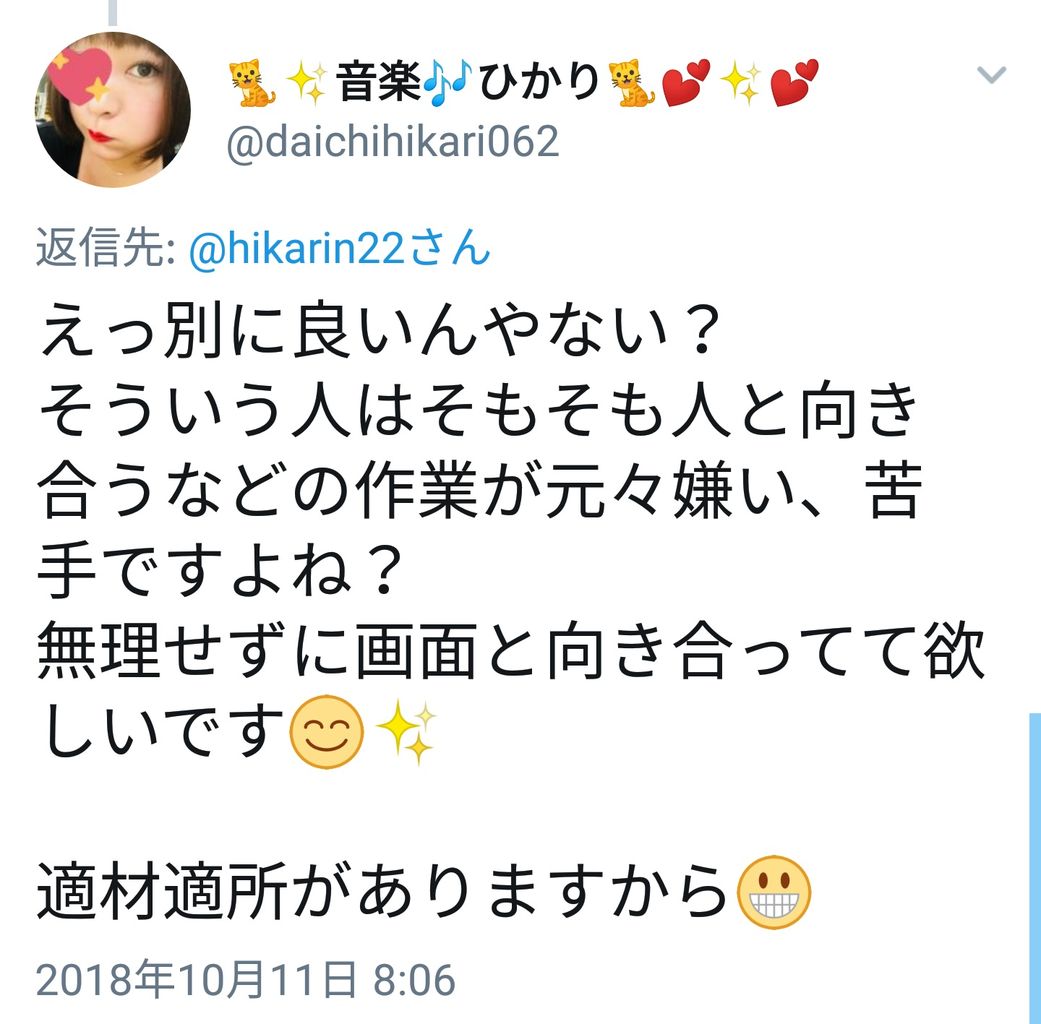The height and width of the screenshot is (1024, 1041).
Task: Click the last red hearts emoji in name
Action: click(795, 83)
